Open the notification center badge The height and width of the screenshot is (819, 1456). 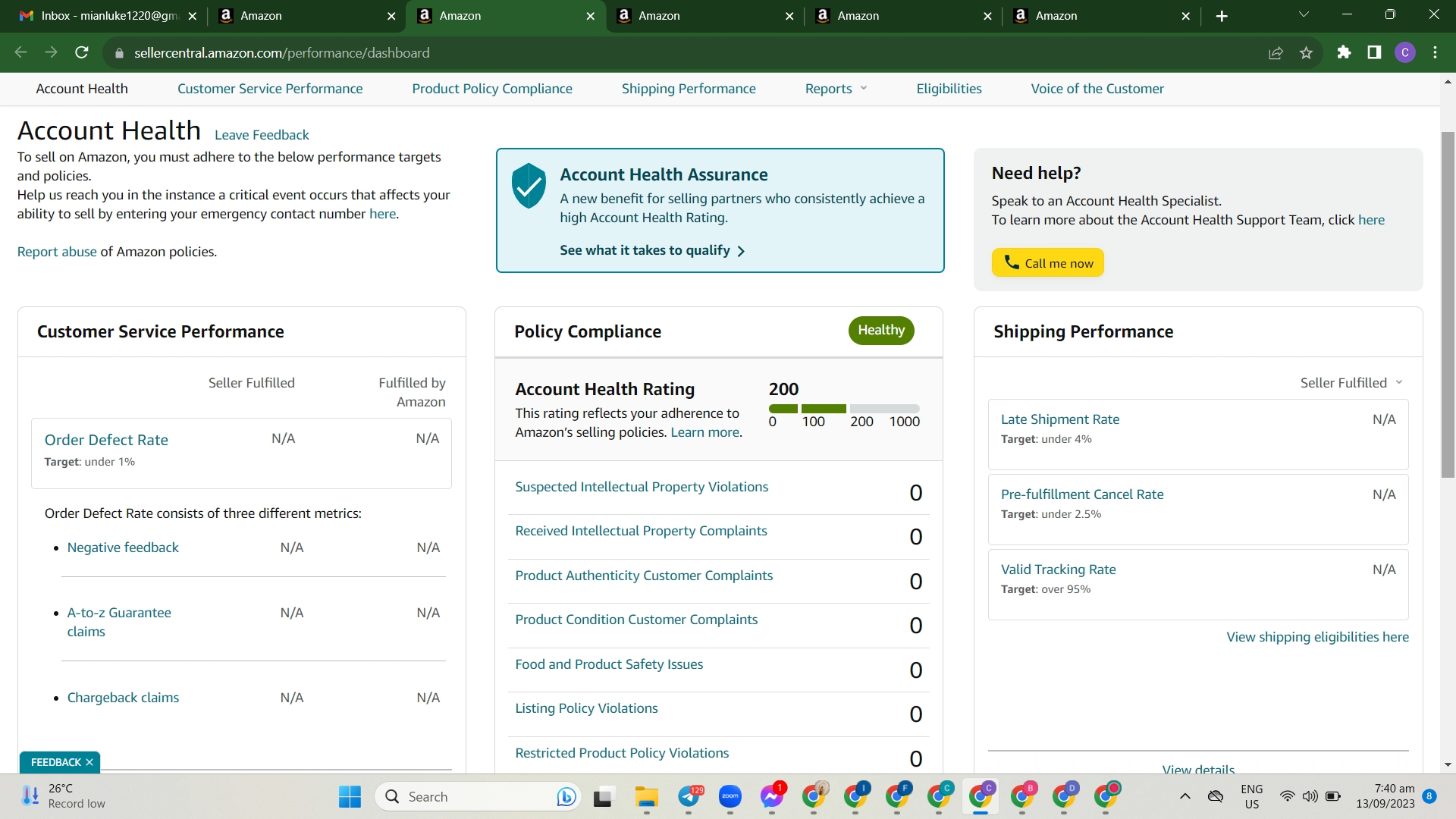click(1429, 796)
